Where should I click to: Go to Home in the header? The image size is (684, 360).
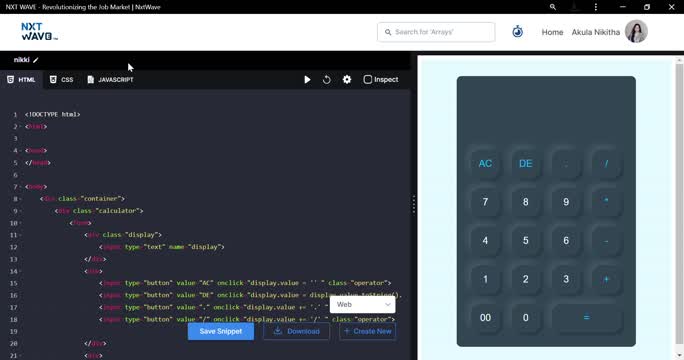[552, 32]
